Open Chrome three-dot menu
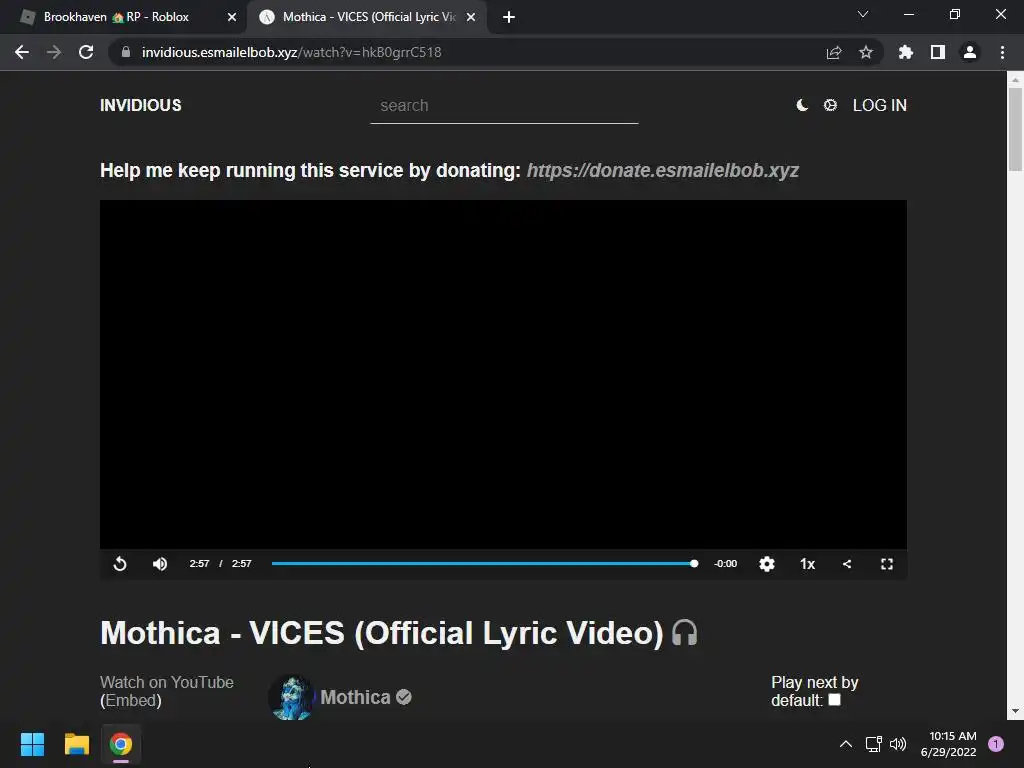 tap(1002, 52)
